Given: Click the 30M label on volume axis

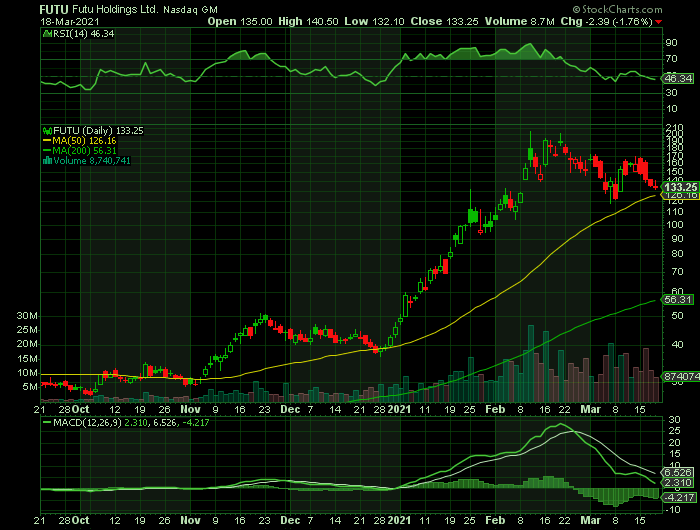Looking at the screenshot, I should (27, 316).
